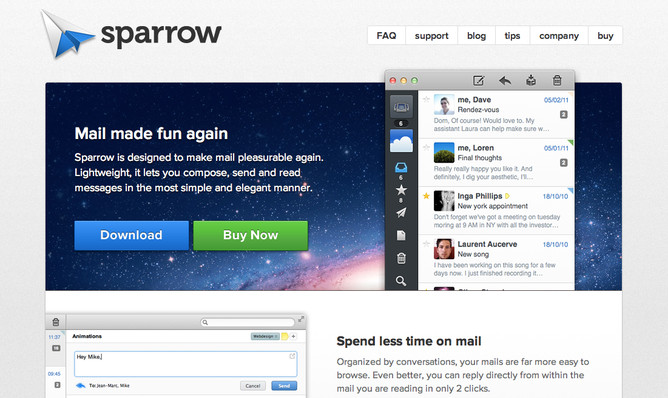This screenshot has width=668, height=398.
Task: Click the message count badge on the Final thoughts conversation
Action: [563, 163]
